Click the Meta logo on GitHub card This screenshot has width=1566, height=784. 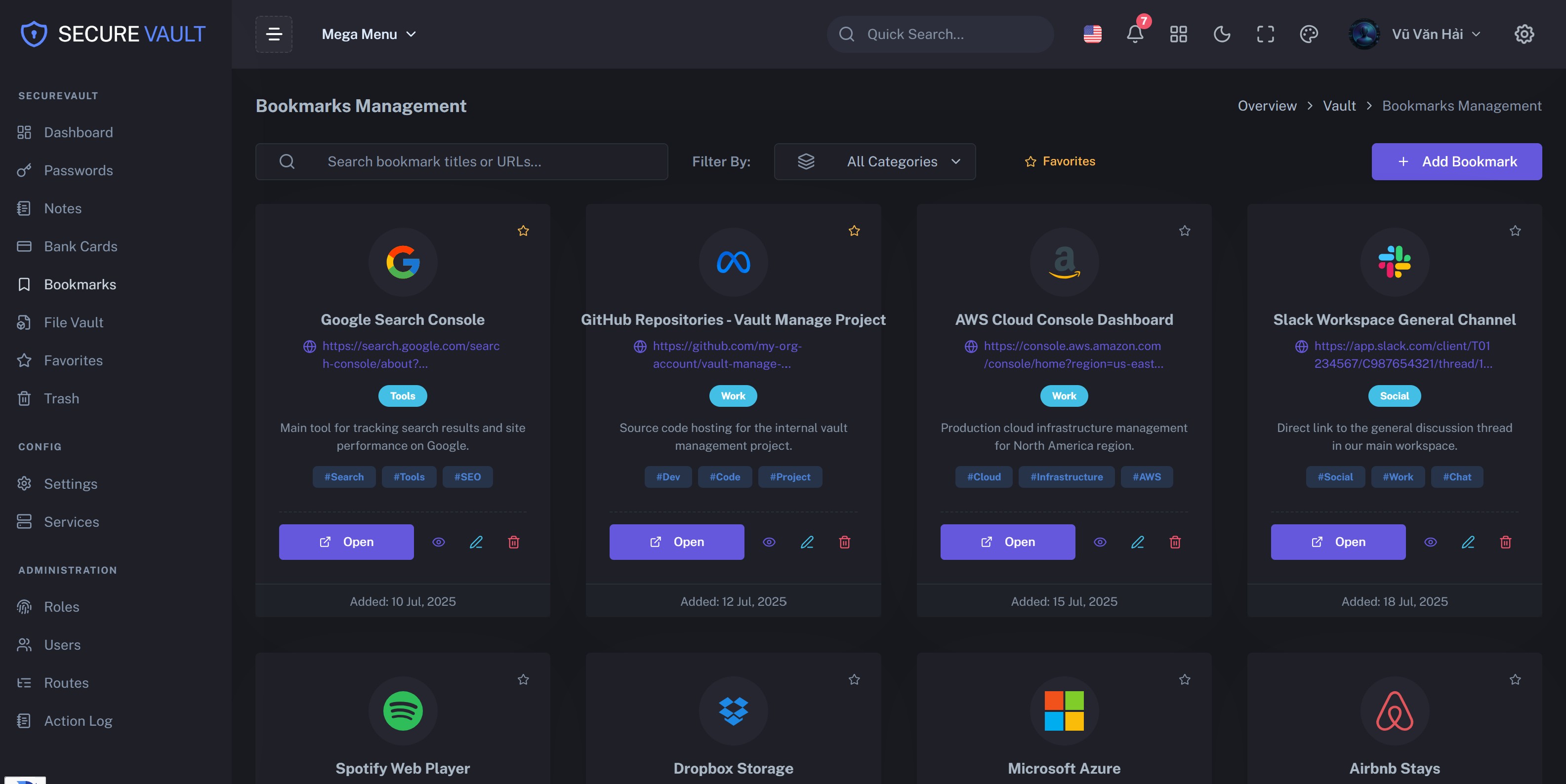pos(733,262)
